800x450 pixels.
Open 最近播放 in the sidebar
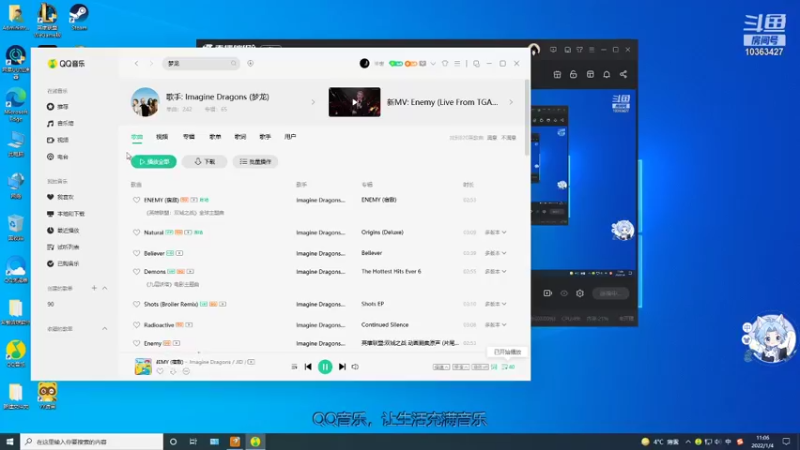click(x=63, y=231)
